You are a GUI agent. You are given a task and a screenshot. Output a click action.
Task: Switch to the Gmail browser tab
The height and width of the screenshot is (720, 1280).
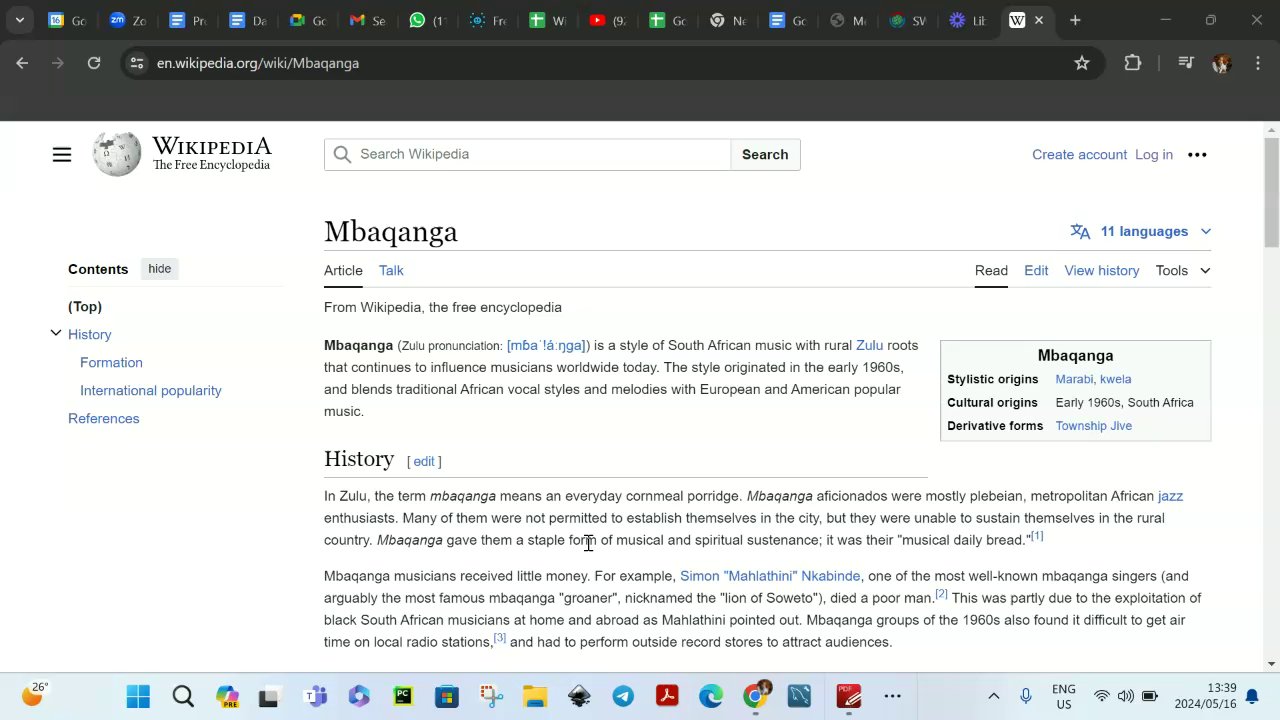[x=368, y=20]
